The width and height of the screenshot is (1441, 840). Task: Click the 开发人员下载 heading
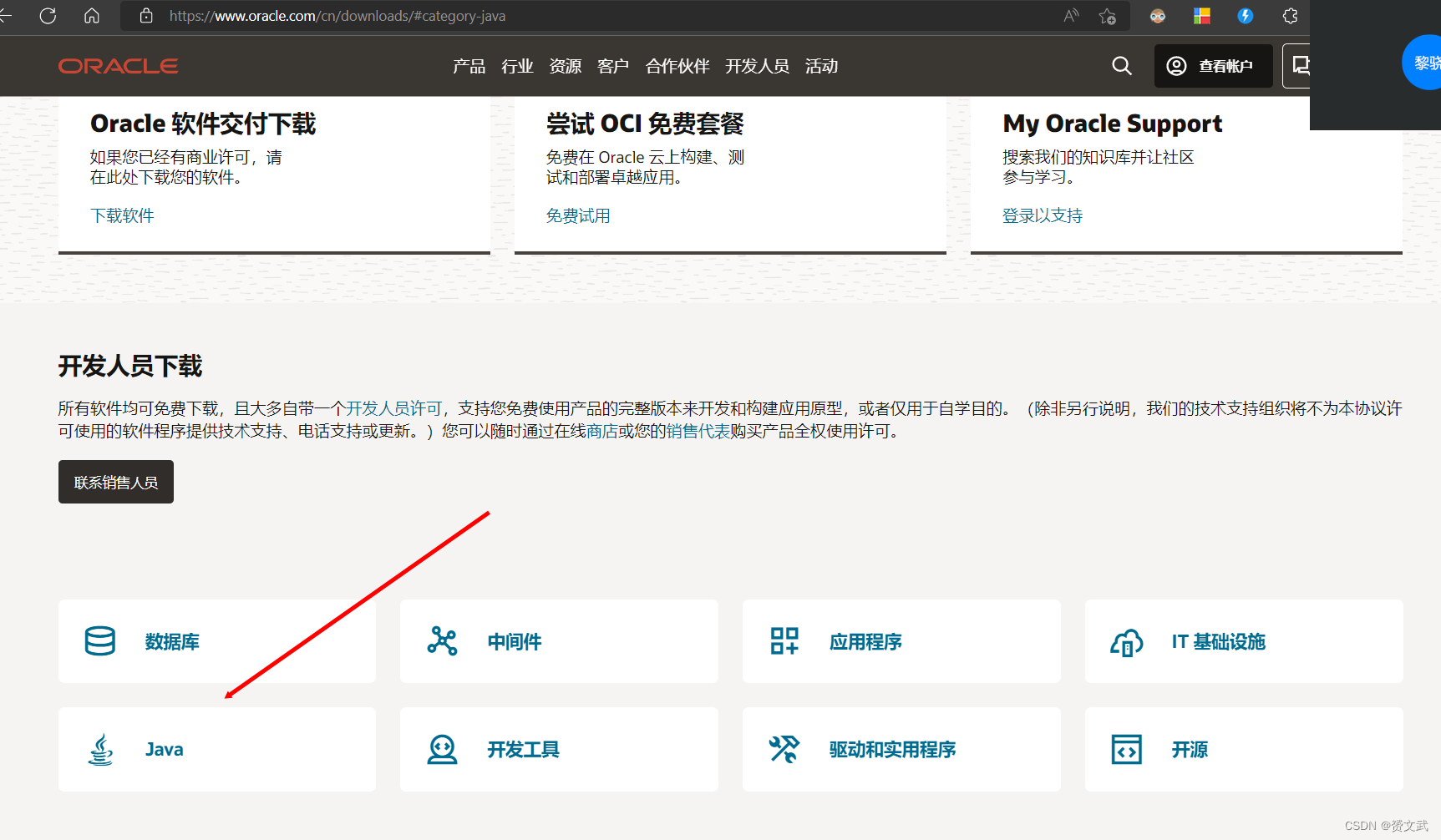click(x=130, y=366)
